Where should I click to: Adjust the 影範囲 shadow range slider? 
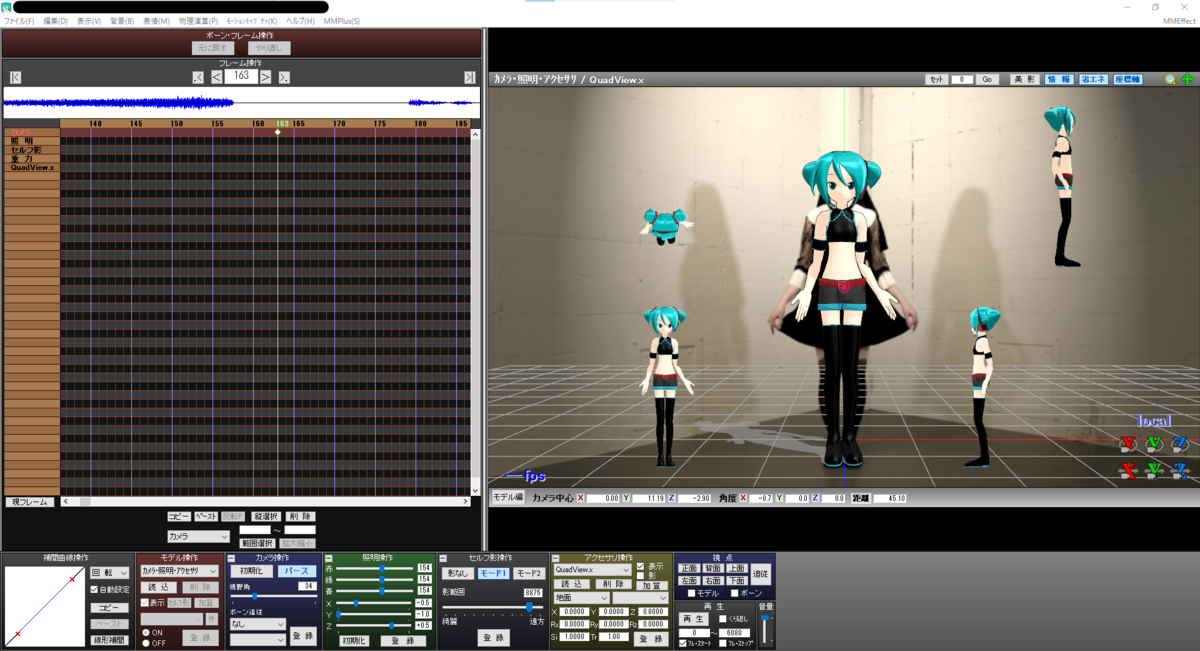point(493,606)
